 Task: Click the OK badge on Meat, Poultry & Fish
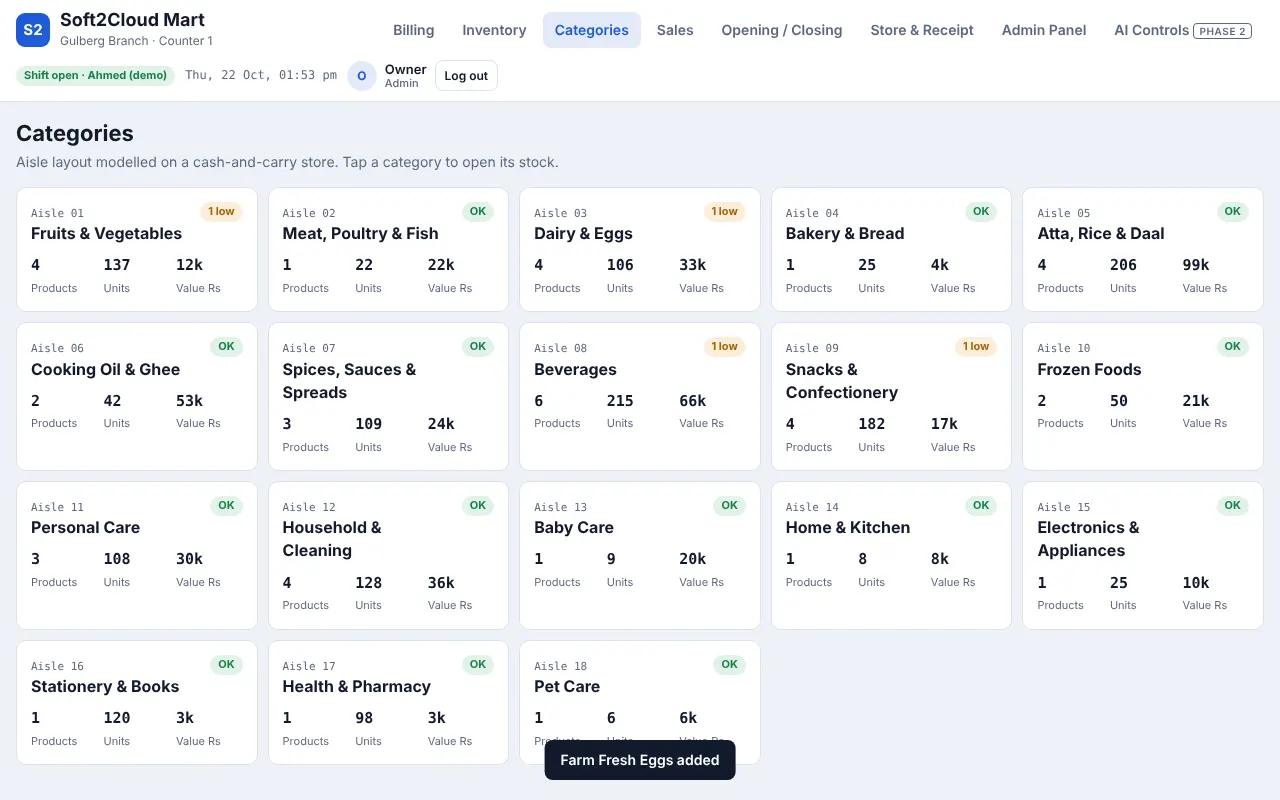478,211
